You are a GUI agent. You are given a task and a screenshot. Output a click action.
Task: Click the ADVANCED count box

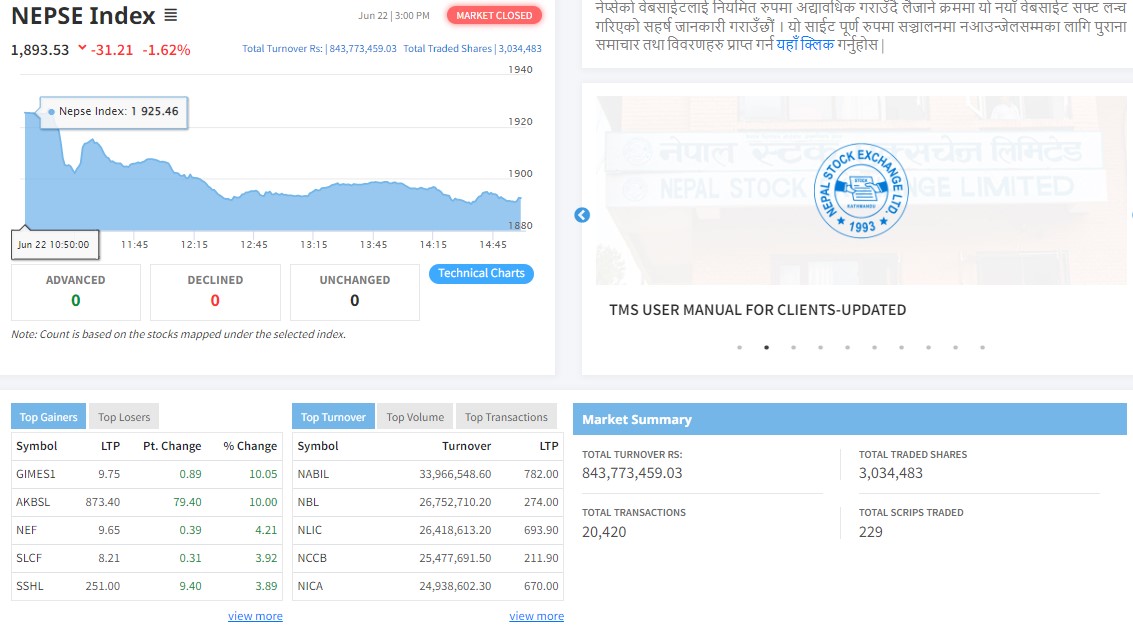(x=76, y=292)
